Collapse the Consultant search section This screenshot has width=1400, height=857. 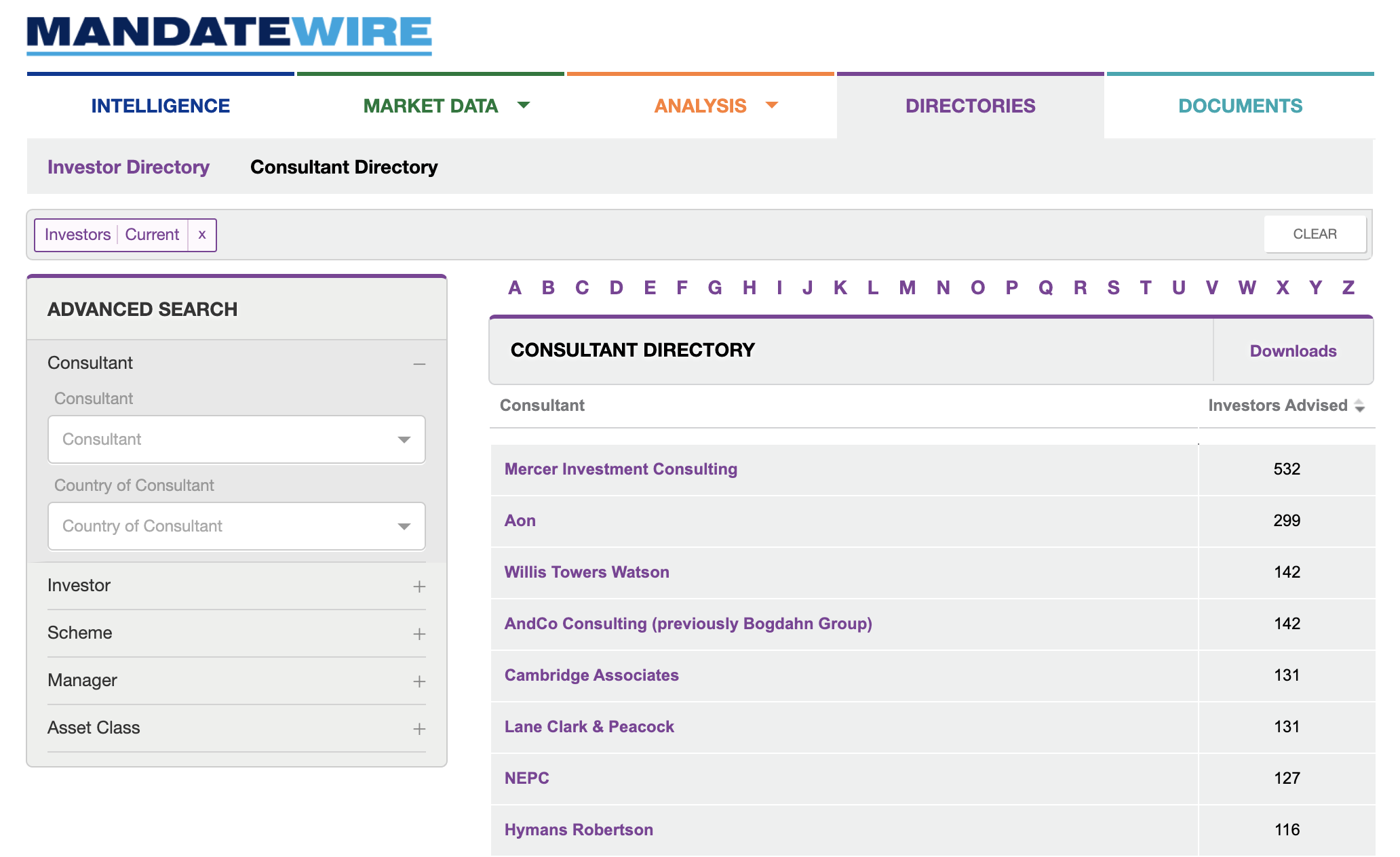(x=419, y=364)
